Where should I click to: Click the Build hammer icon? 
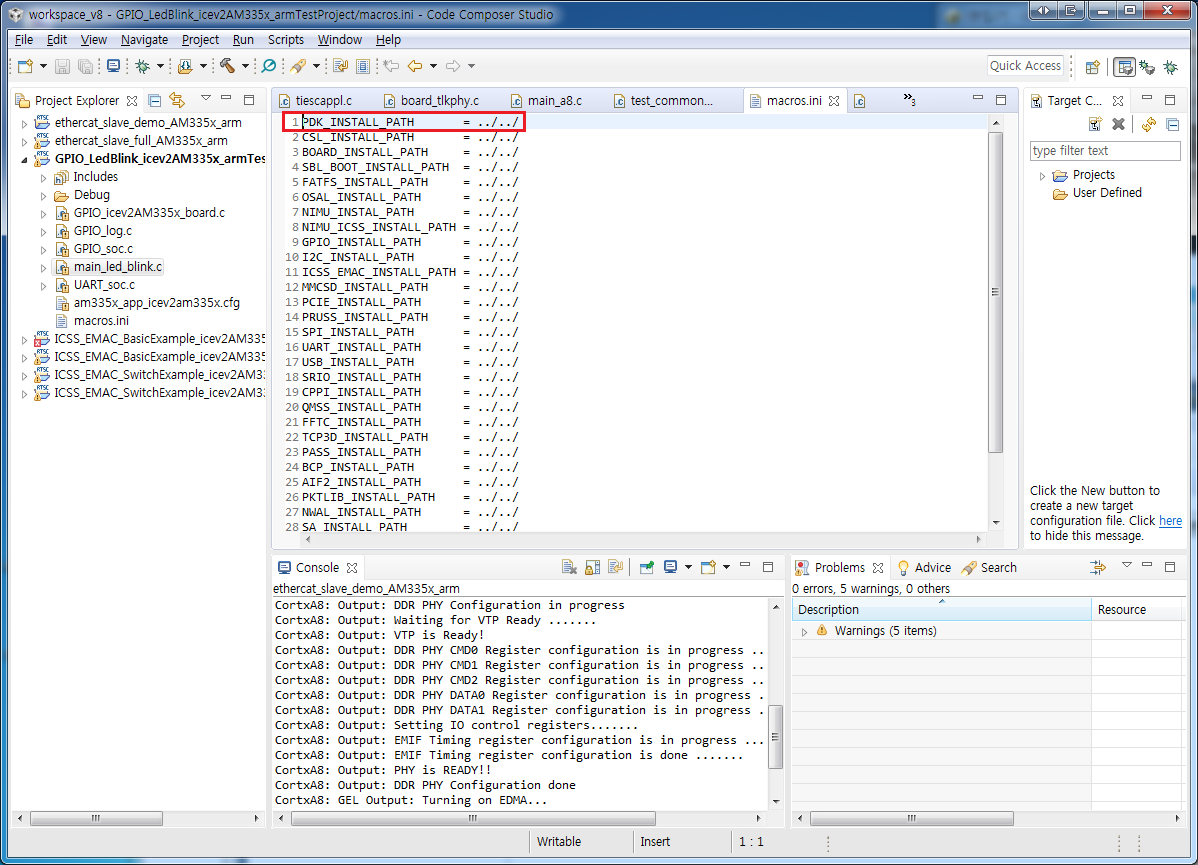227,66
